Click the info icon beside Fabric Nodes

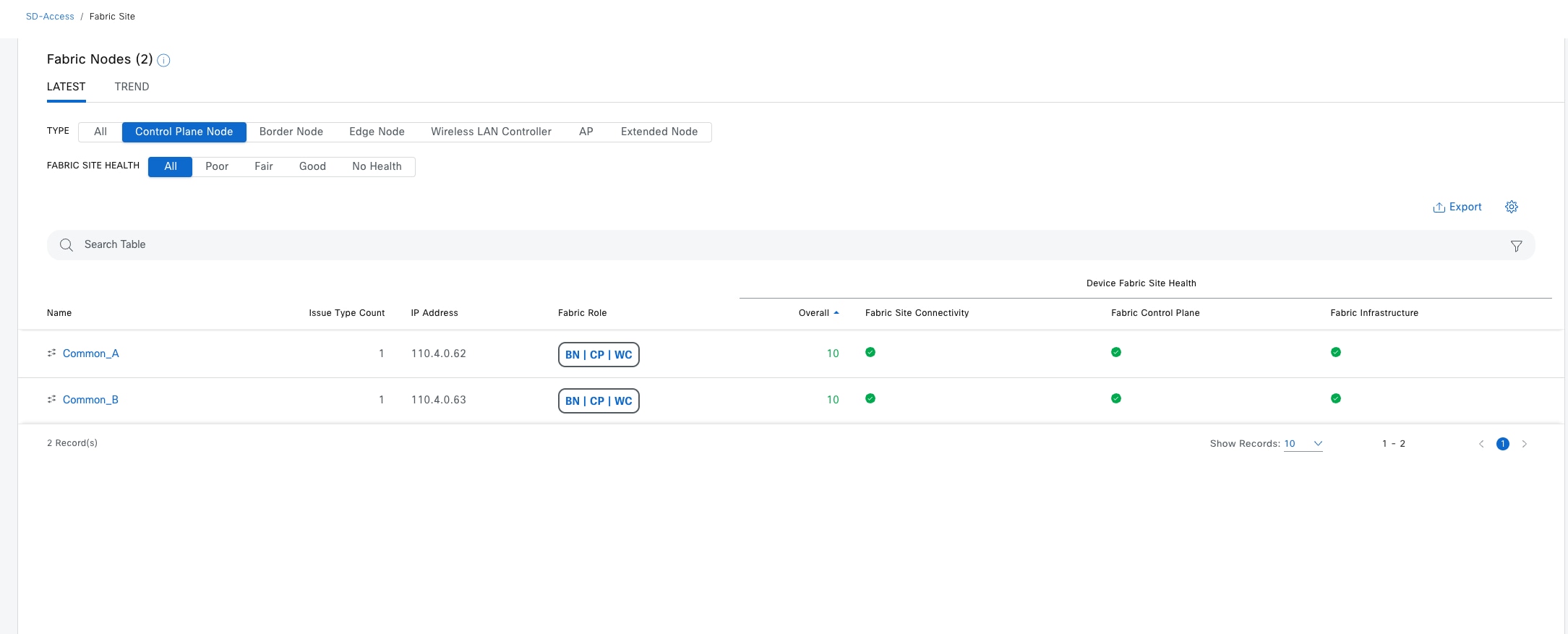click(163, 61)
